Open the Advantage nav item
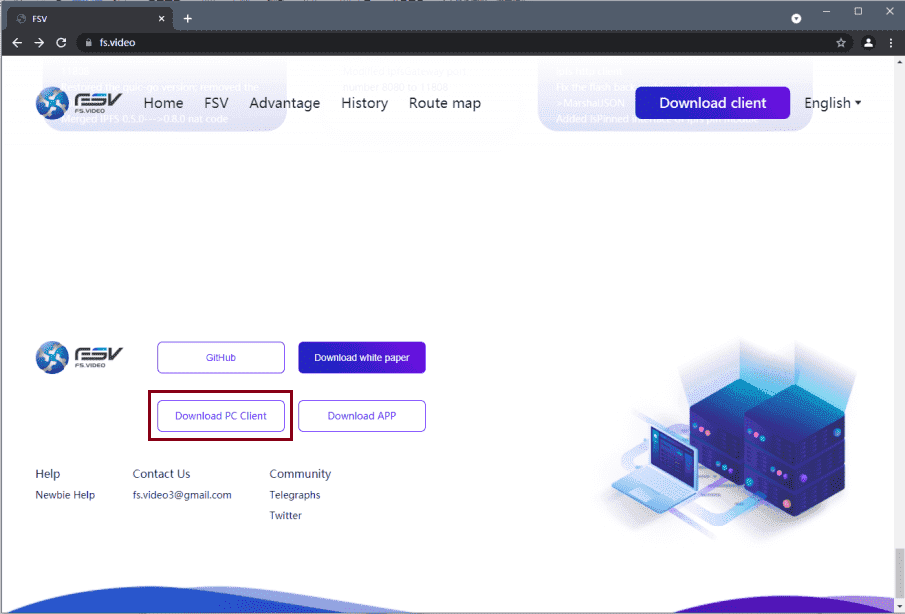The height and width of the screenshot is (614, 905). tap(285, 103)
